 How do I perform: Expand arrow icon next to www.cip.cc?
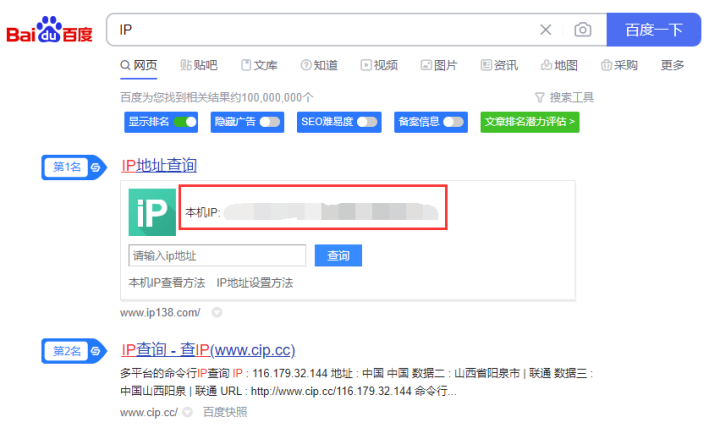[x=187, y=412]
